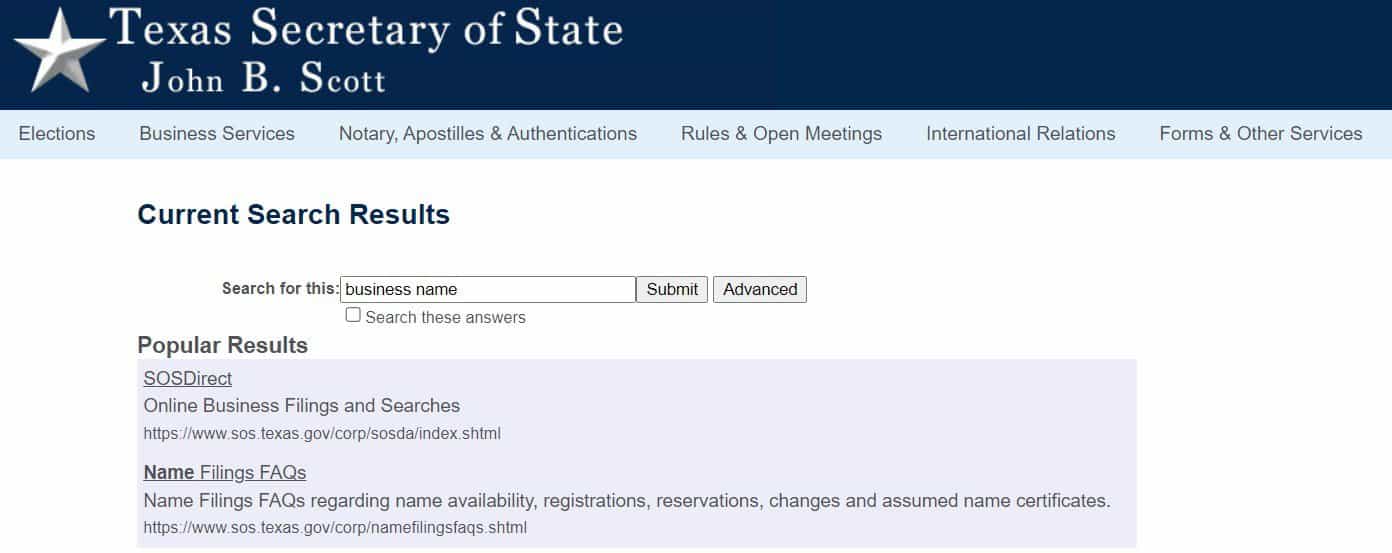Open the Elections menu
Image resolution: width=1392 pixels, height=553 pixels.
click(57, 134)
